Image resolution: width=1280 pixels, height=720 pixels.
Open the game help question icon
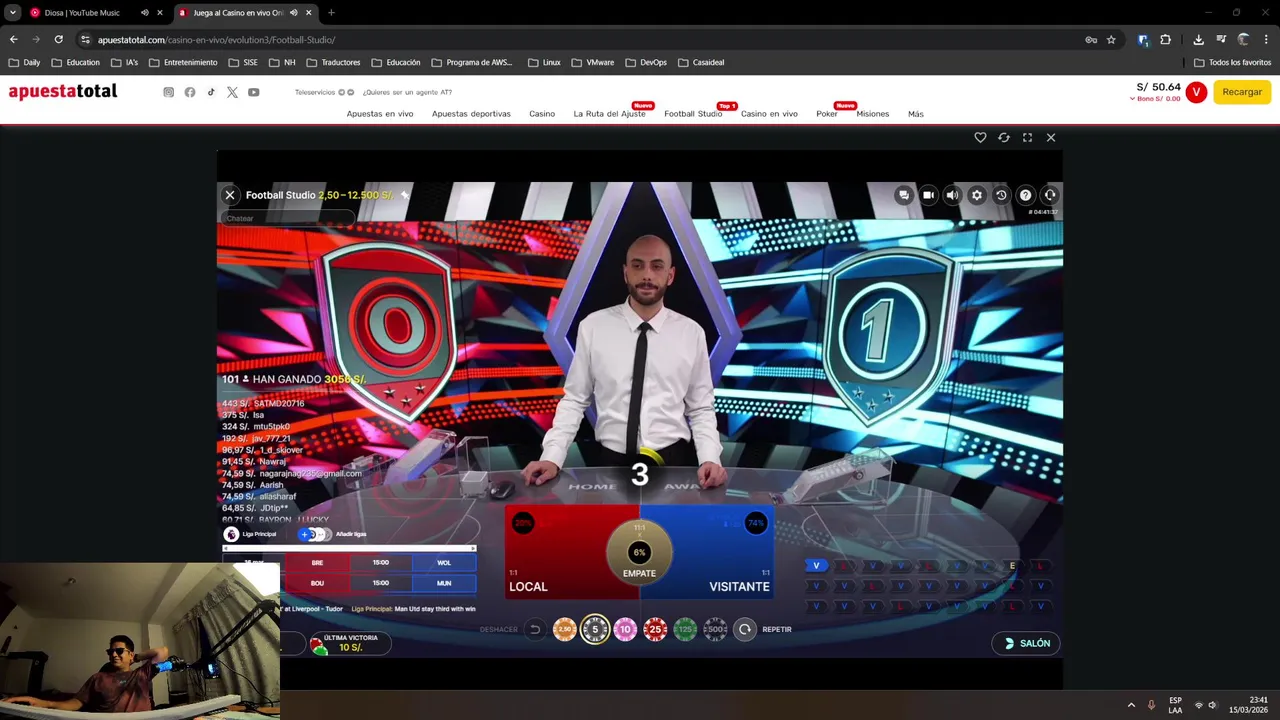1025,195
